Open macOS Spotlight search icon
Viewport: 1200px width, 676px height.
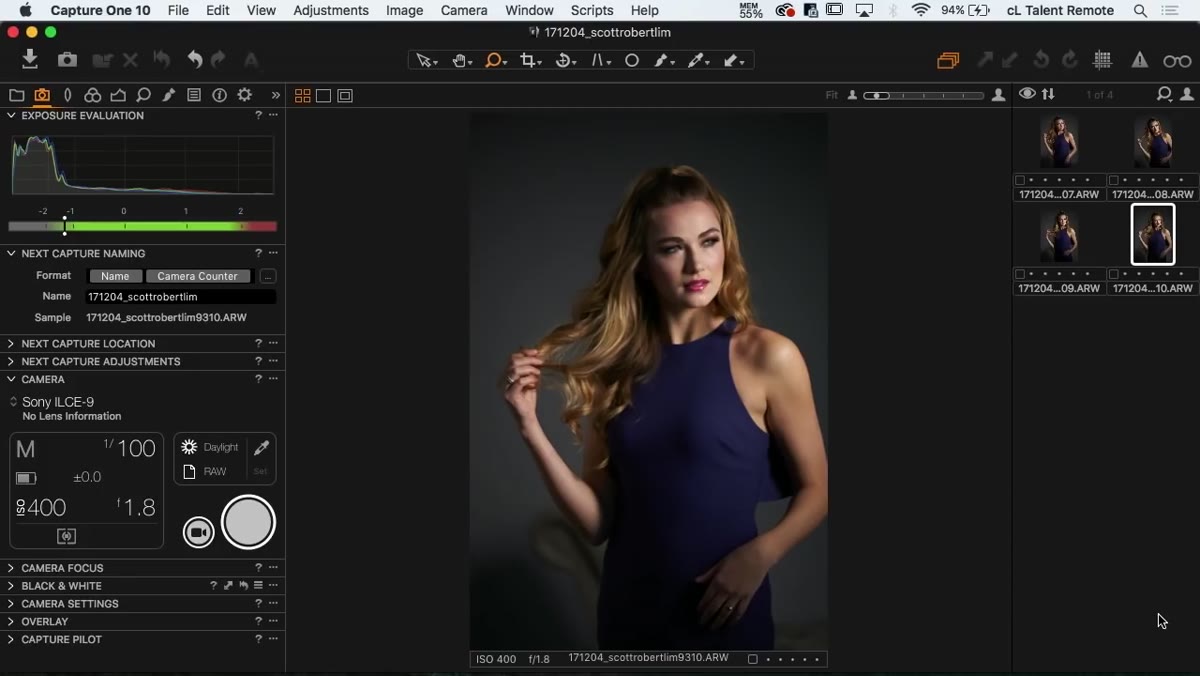(x=1140, y=10)
